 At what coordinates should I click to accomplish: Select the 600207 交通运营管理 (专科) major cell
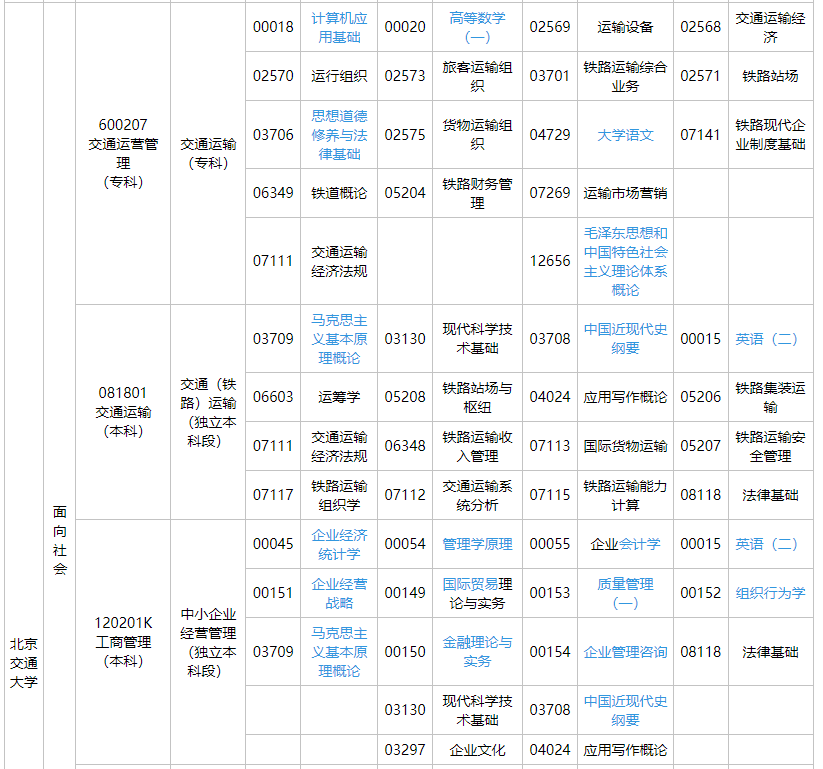pos(123,153)
